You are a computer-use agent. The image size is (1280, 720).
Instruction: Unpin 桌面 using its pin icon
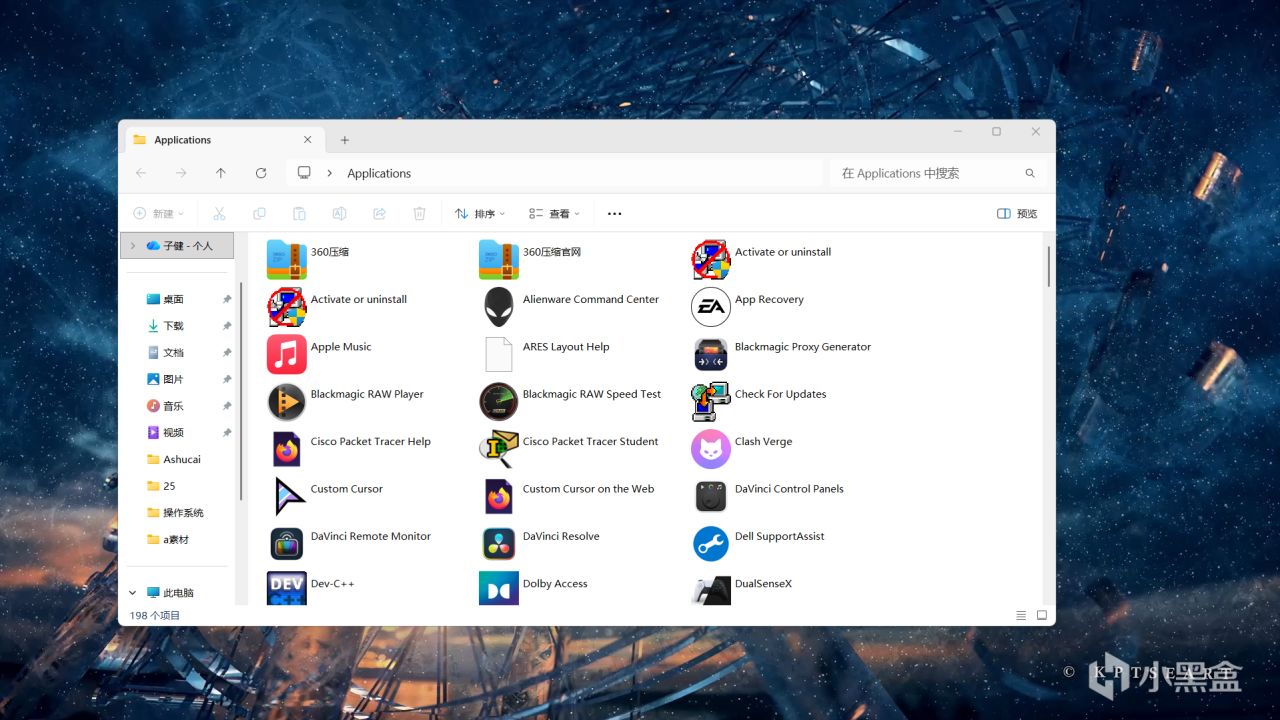(x=227, y=299)
